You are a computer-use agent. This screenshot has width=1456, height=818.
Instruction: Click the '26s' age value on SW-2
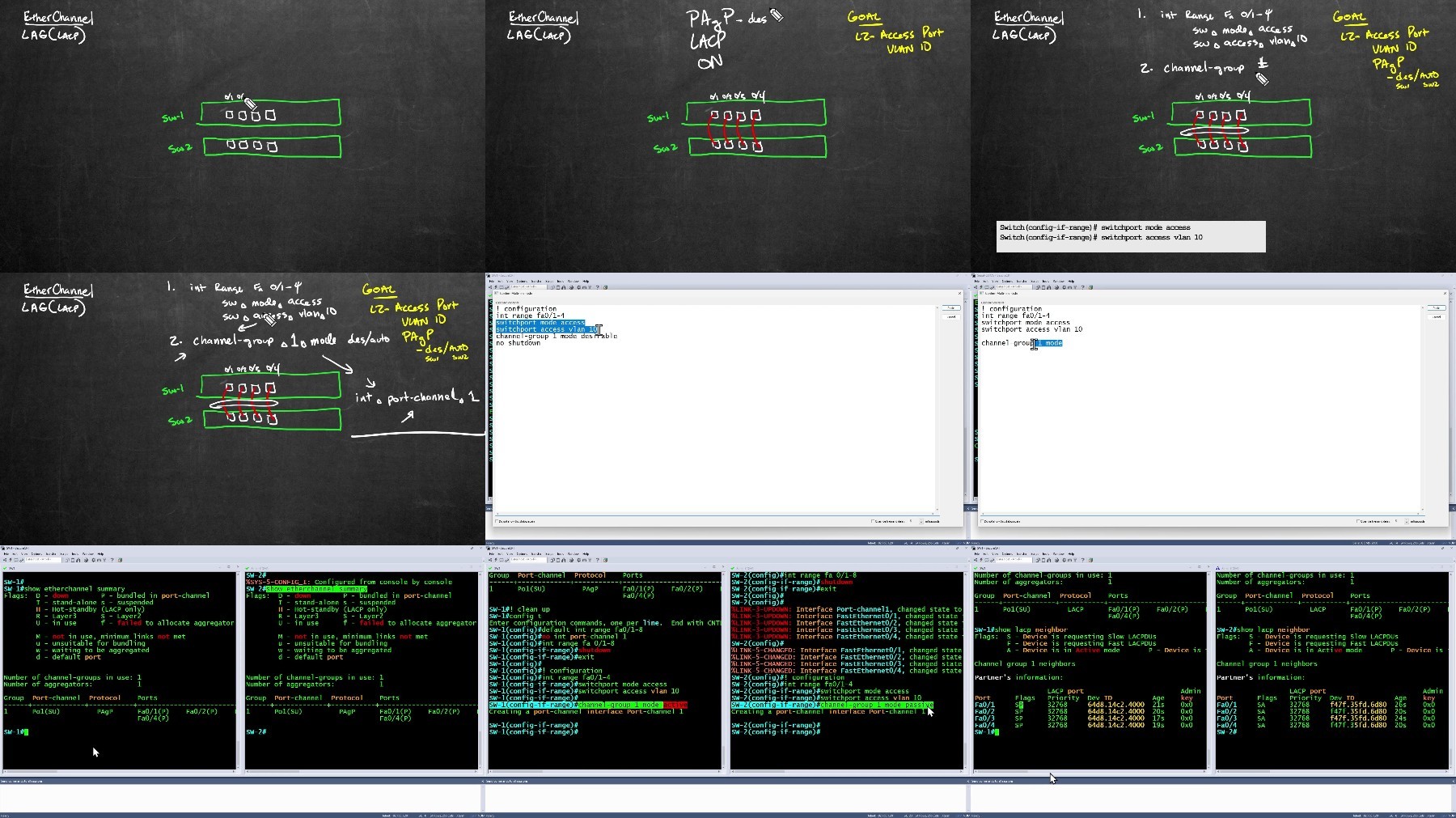coord(1400,705)
